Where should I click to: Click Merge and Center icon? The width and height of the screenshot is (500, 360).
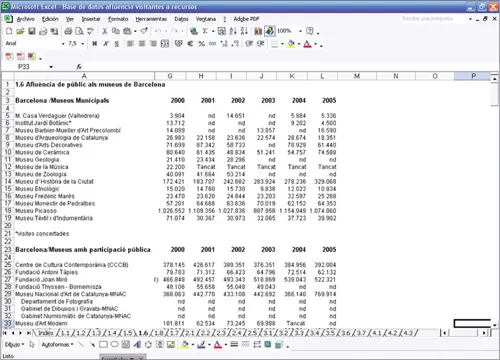tap(165, 44)
